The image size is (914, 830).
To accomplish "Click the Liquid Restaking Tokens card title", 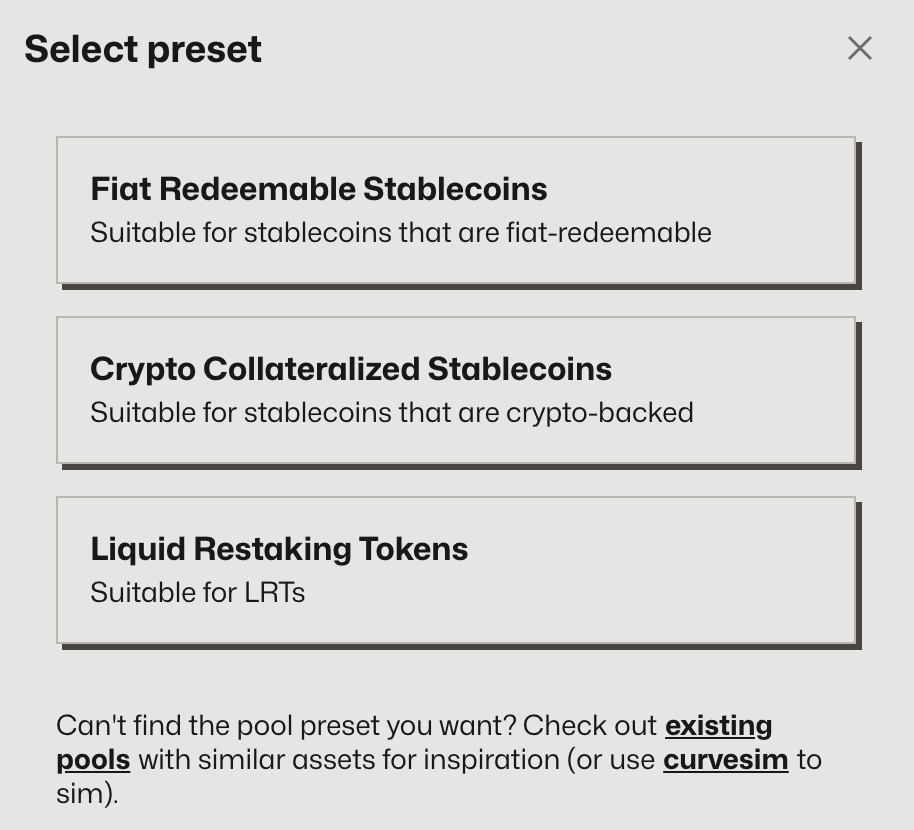I will coord(279,548).
